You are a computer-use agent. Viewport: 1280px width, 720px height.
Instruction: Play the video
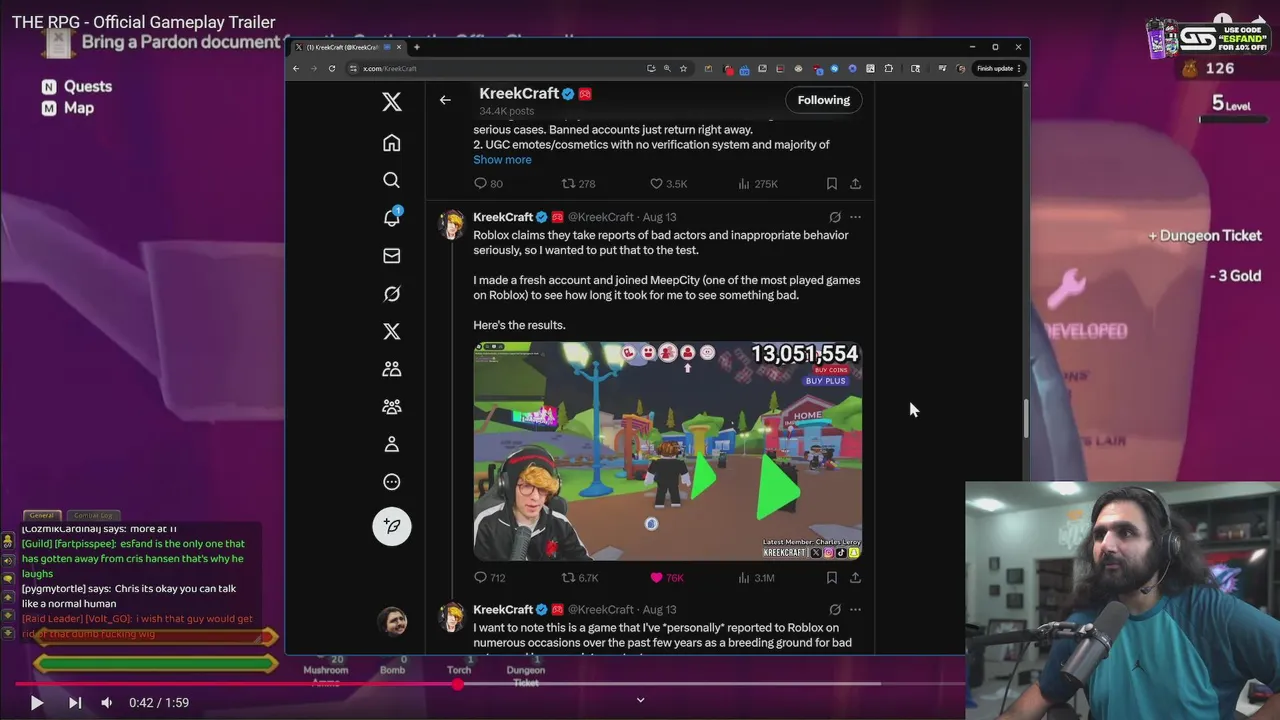[36, 703]
